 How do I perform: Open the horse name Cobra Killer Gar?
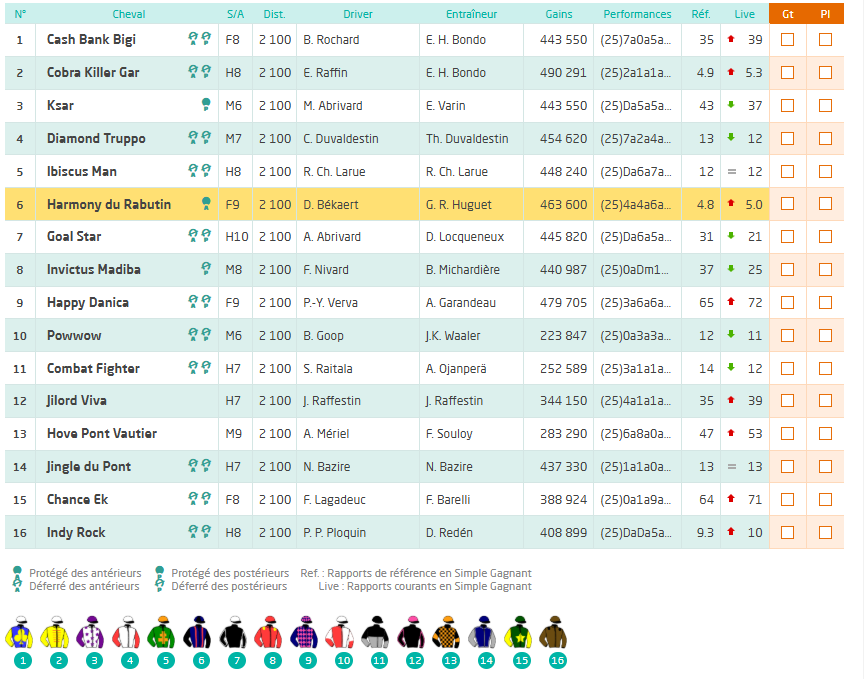[93, 73]
